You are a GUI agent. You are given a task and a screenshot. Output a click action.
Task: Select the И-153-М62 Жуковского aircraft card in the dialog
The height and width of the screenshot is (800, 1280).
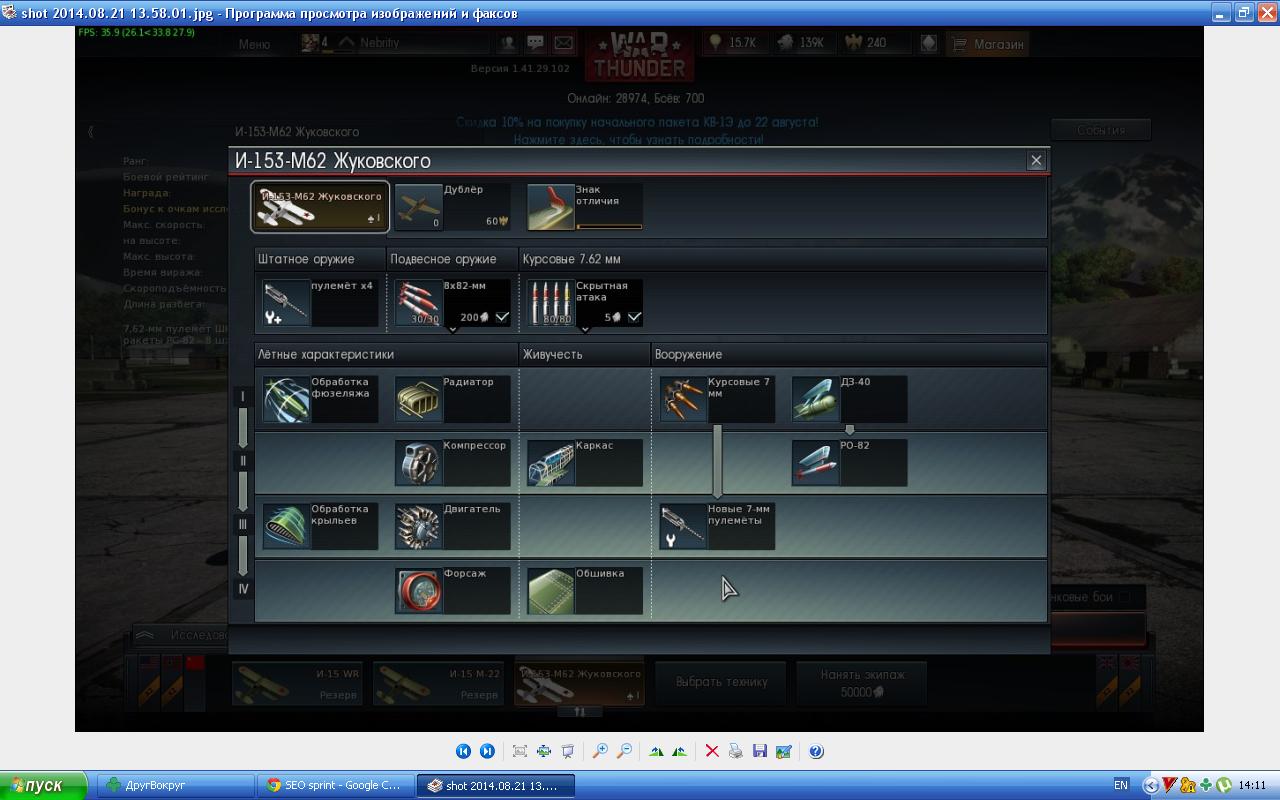click(x=320, y=207)
